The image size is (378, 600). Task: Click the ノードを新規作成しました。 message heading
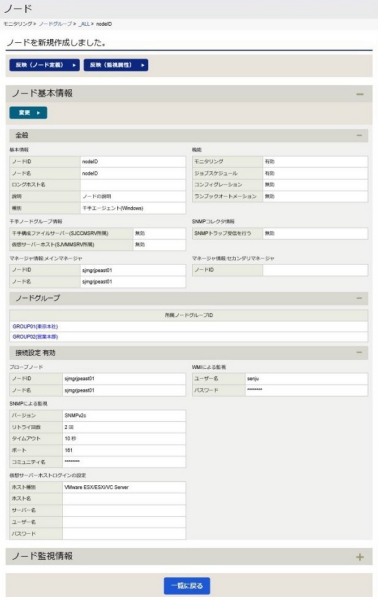point(56,42)
